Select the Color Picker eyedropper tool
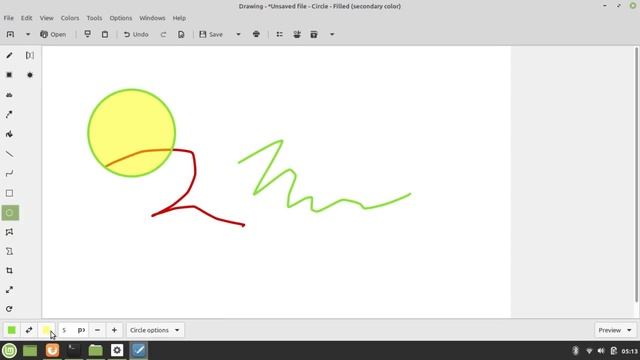 point(9,114)
